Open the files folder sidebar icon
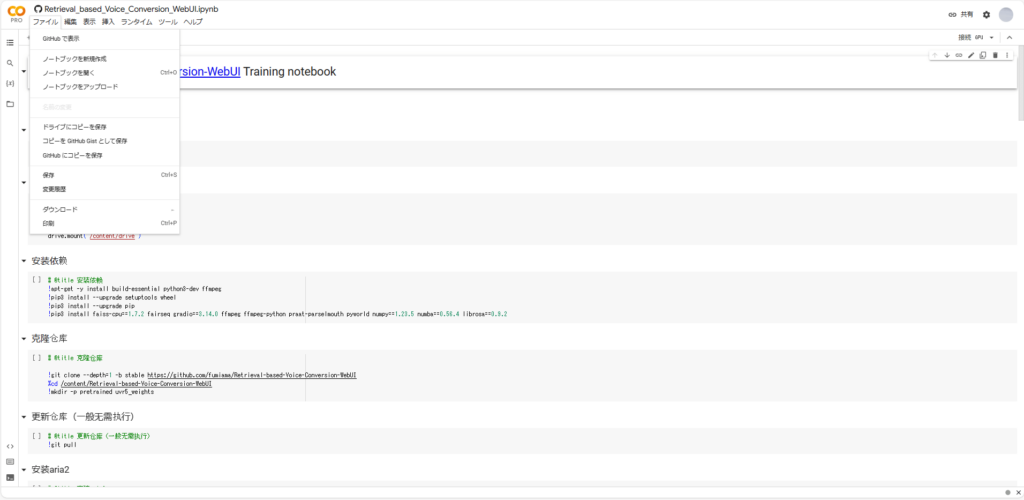The image size is (1024, 500). [10, 104]
